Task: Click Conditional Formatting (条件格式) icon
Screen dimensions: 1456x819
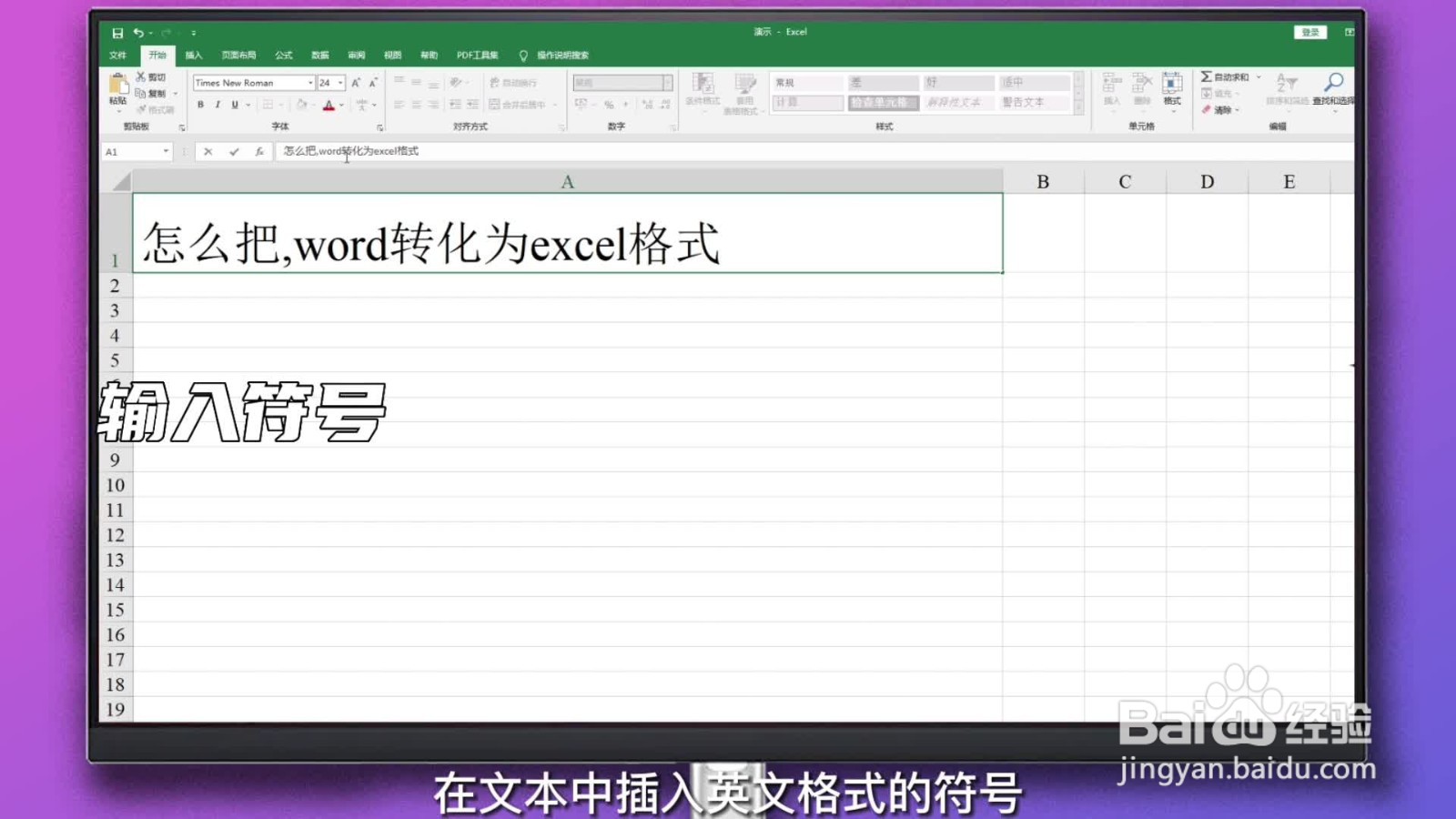Action: [703, 84]
